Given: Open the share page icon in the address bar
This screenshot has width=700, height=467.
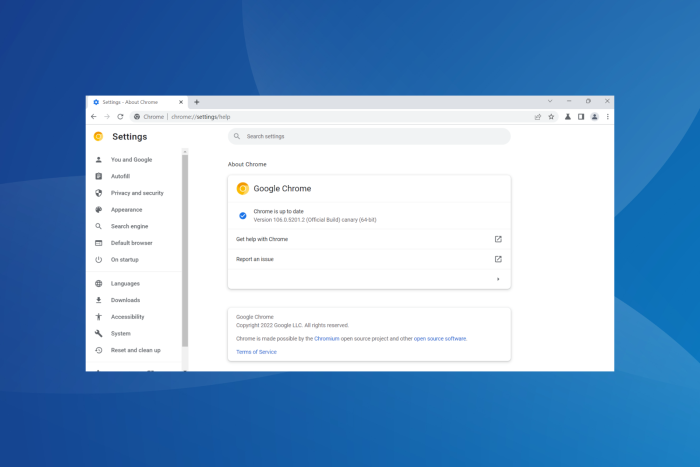Looking at the screenshot, I should coord(538,117).
